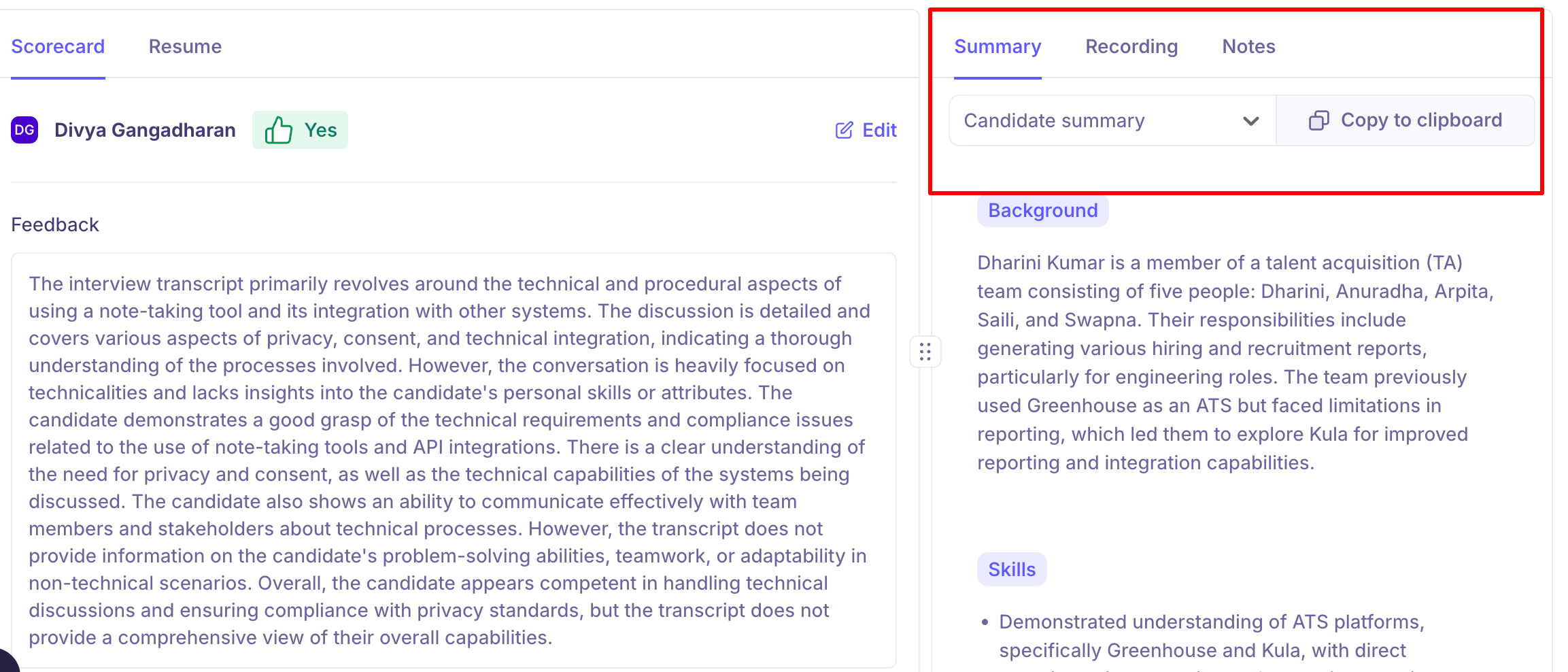1568x672 pixels.
Task: Switch to the Resume tab
Action: [185, 46]
